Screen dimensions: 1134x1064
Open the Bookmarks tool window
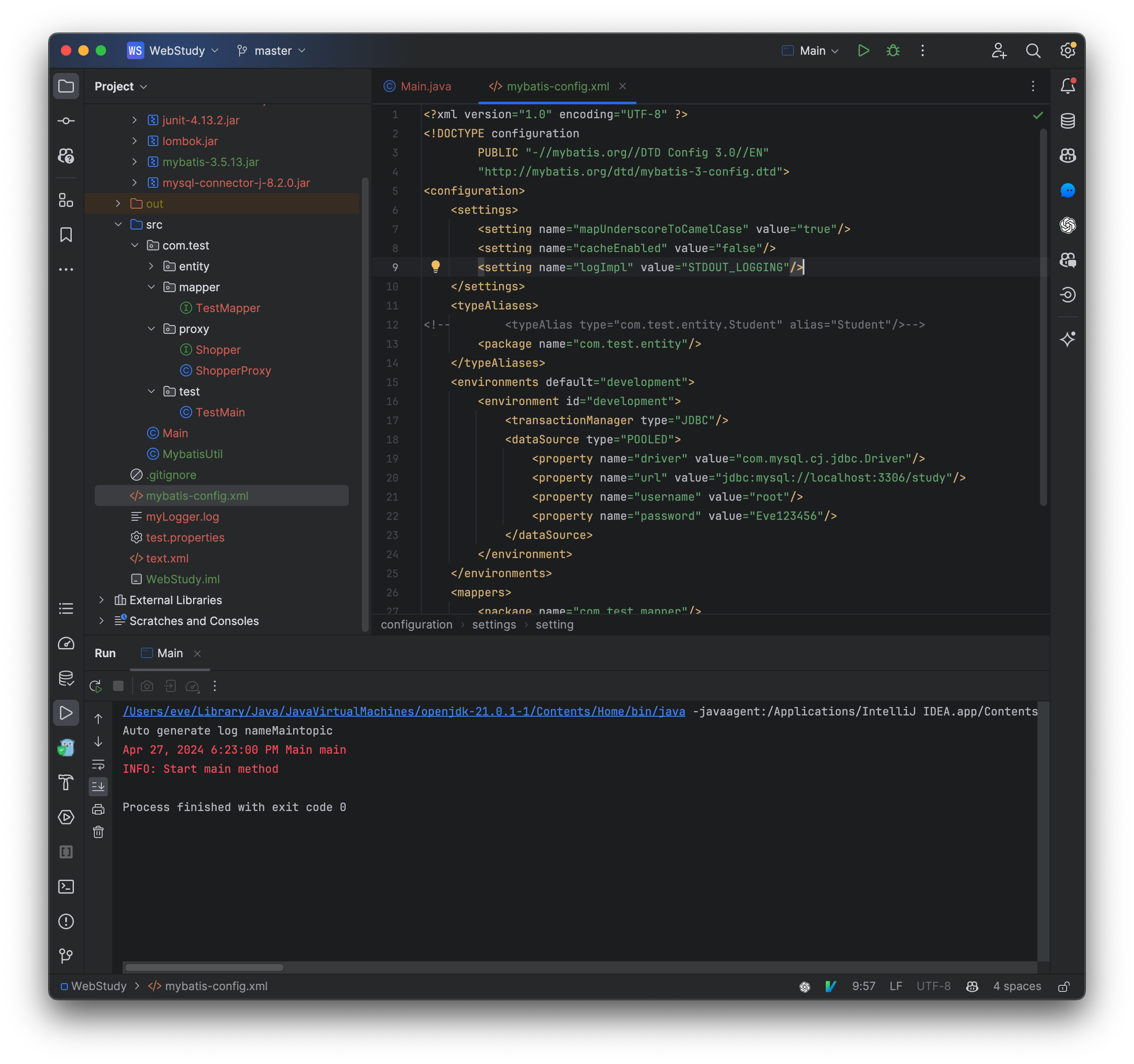(66, 234)
